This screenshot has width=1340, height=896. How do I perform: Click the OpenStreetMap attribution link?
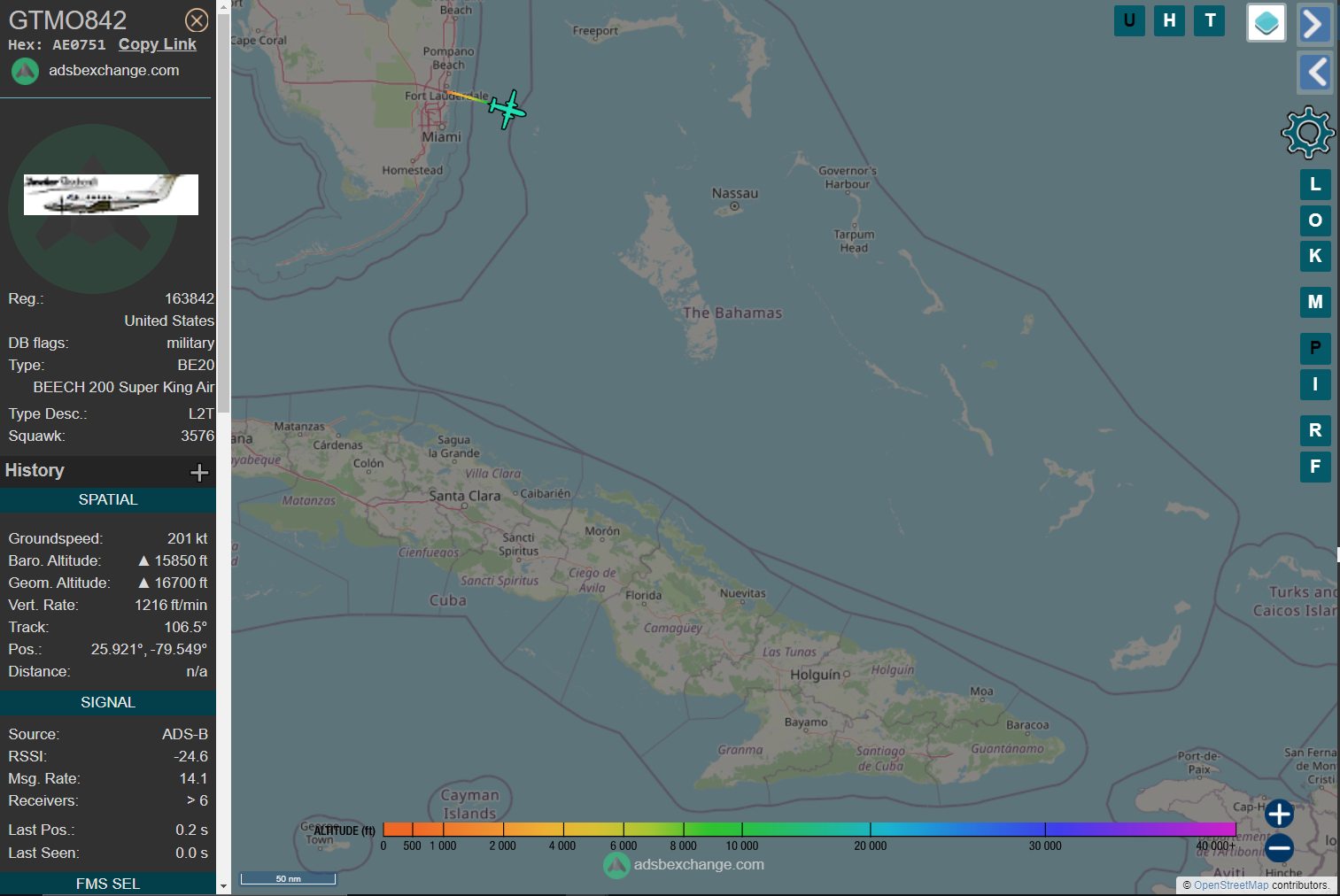pos(1231,885)
